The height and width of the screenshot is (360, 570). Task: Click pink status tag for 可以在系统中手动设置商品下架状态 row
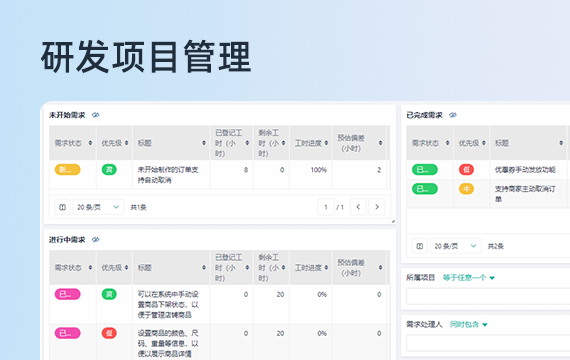[x=68, y=295]
